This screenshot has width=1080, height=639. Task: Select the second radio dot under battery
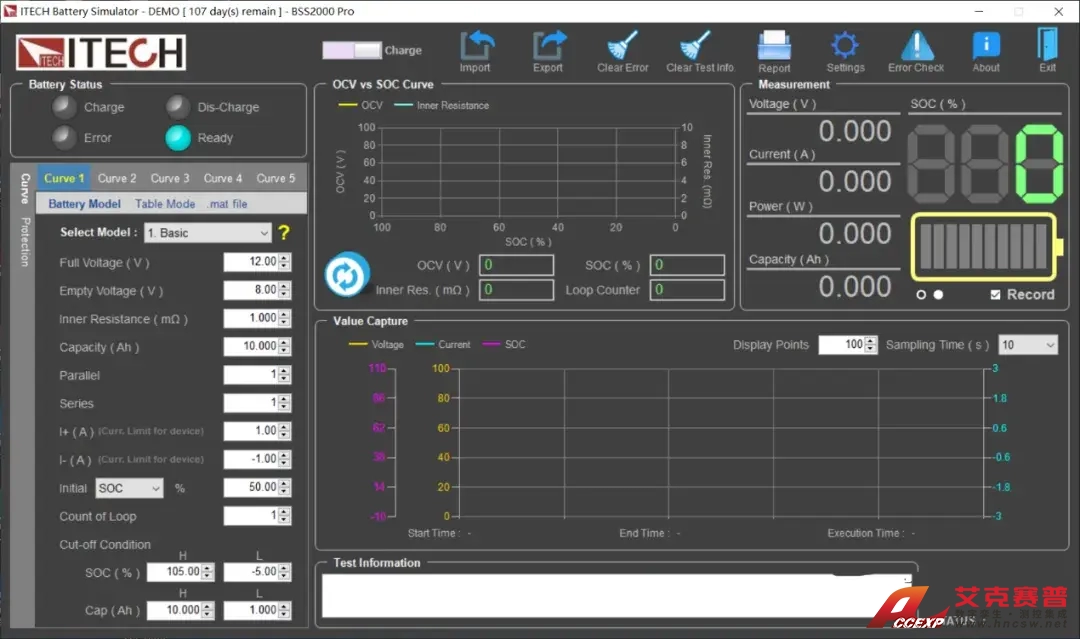click(x=938, y=295)
